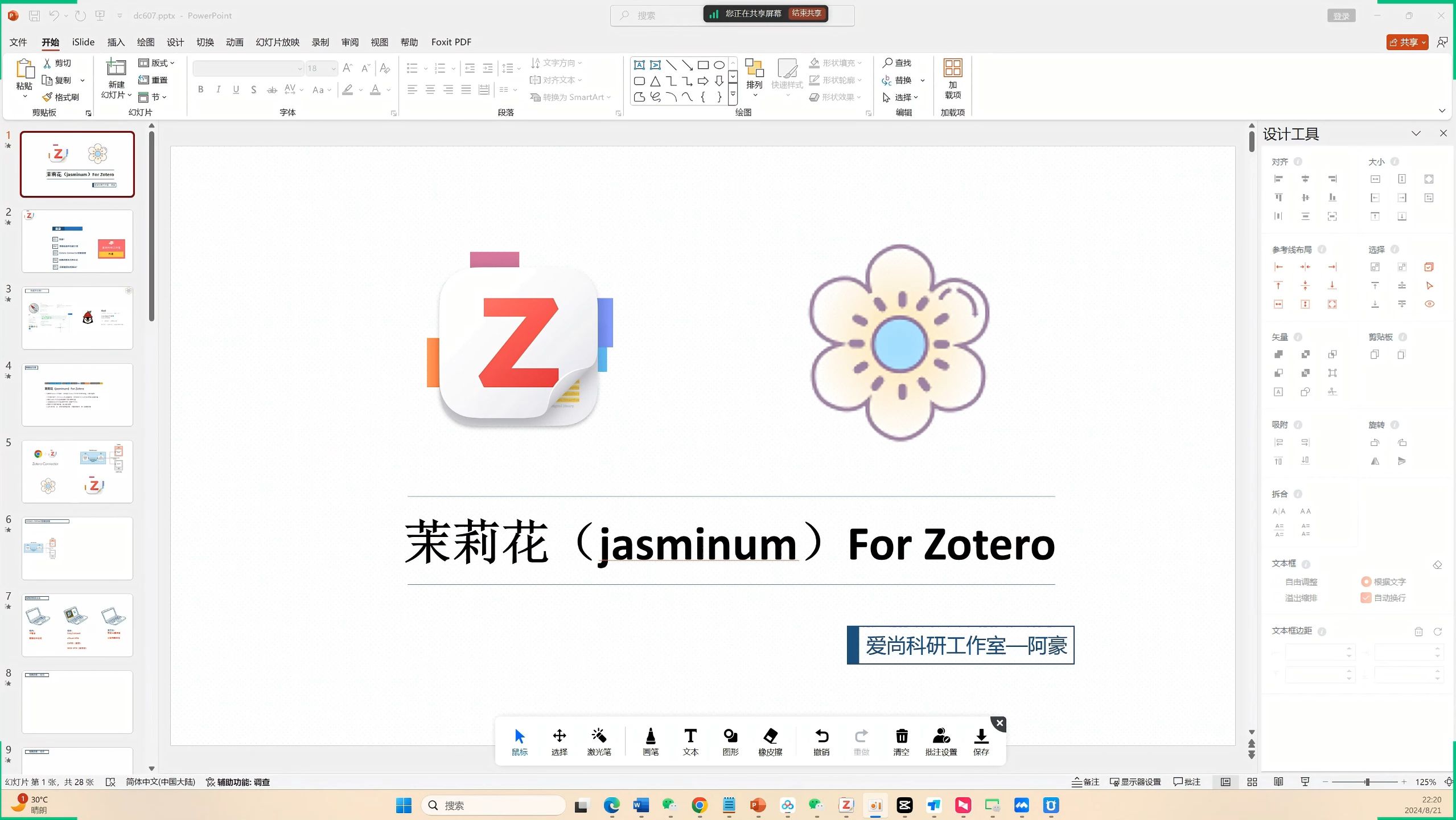
Task: Open Chrome from the Windows taskbar
Action: pos(700,805)
